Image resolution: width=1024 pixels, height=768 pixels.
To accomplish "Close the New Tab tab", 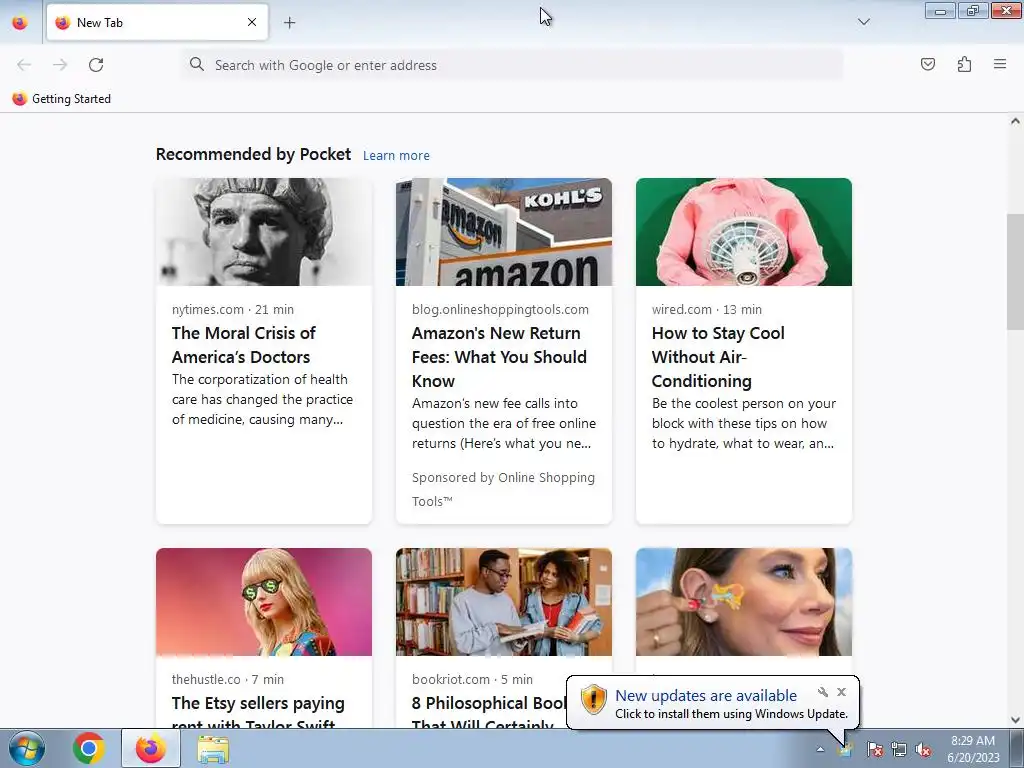I will coord(252,22).
